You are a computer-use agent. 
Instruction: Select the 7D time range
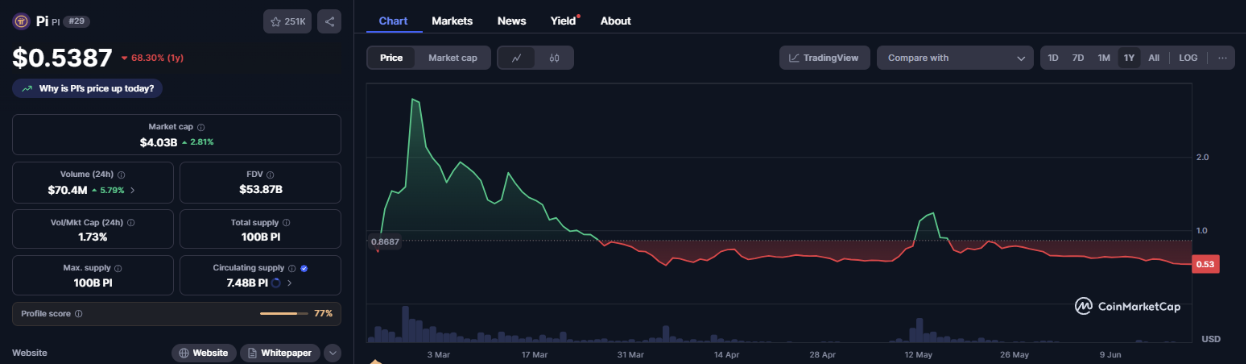pyautogui.click(x=1078, y=58)
